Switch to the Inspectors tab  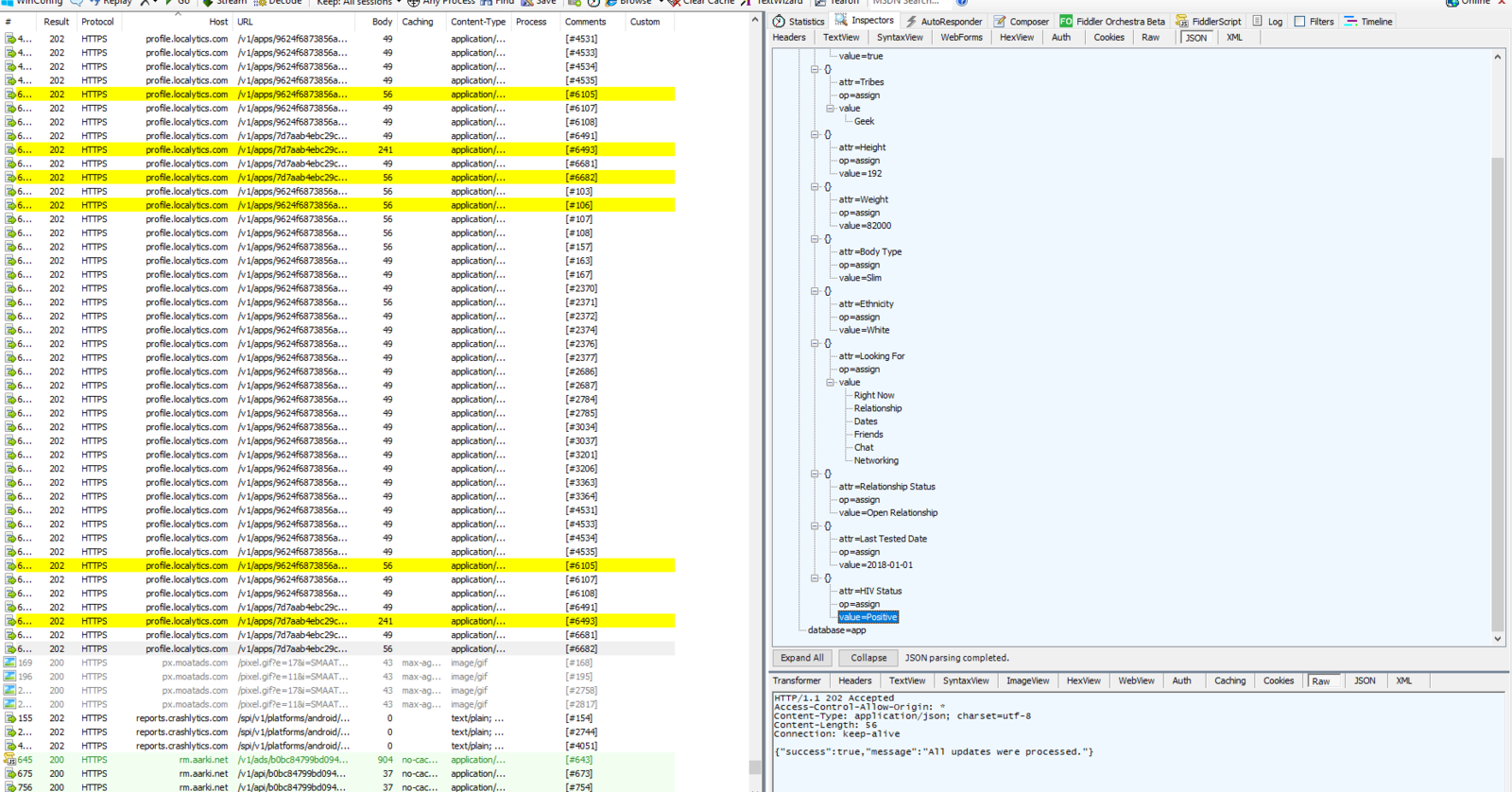(x=865, y=20)
